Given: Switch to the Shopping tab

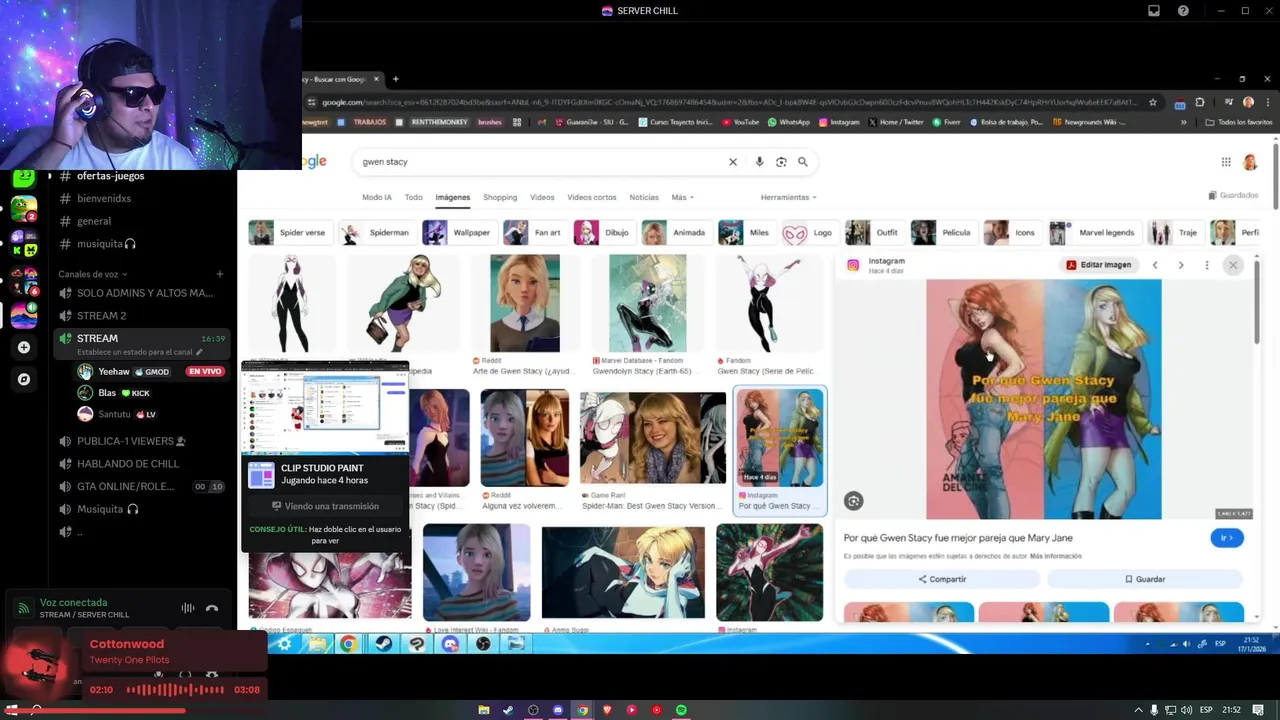Looking at the screenshot, I should pyautogui.click(x=500, y=197).
